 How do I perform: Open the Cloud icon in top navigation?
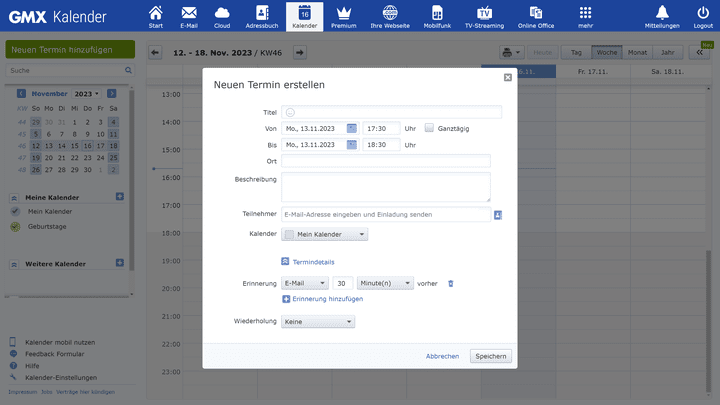(x=222, y=15)
